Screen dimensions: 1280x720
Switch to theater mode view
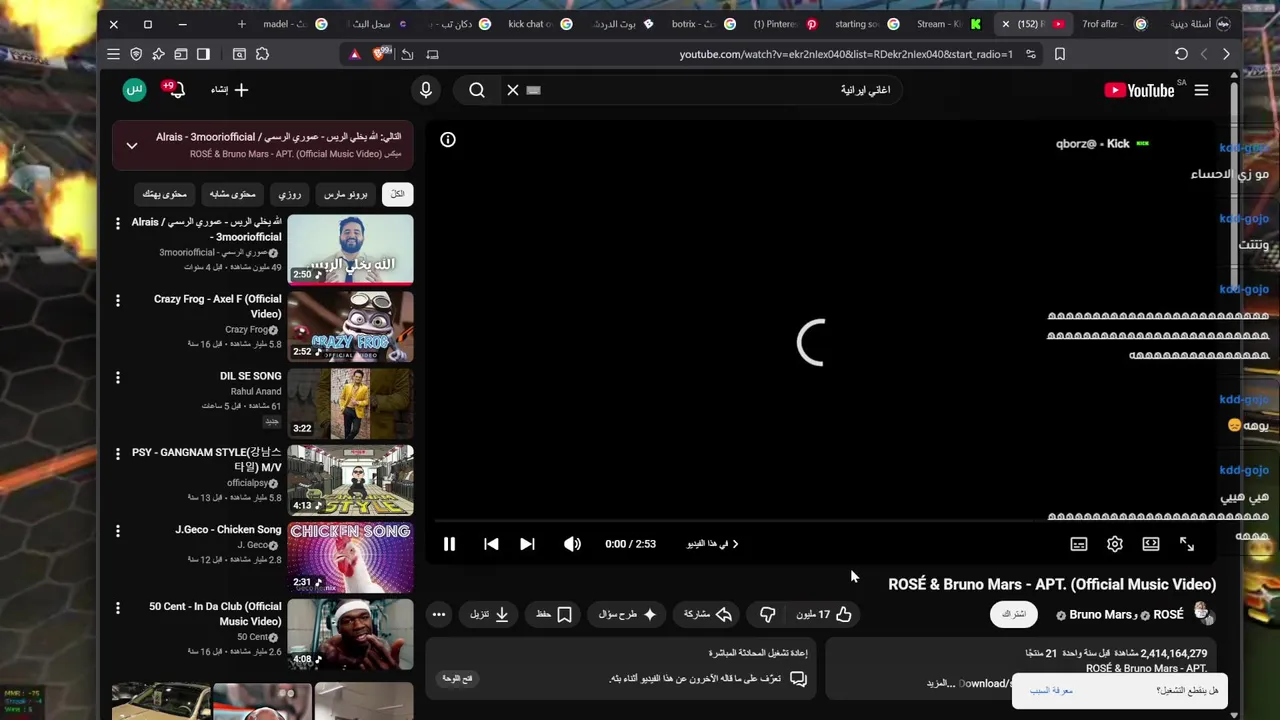pyautogui.click(x=1151, y=544)
